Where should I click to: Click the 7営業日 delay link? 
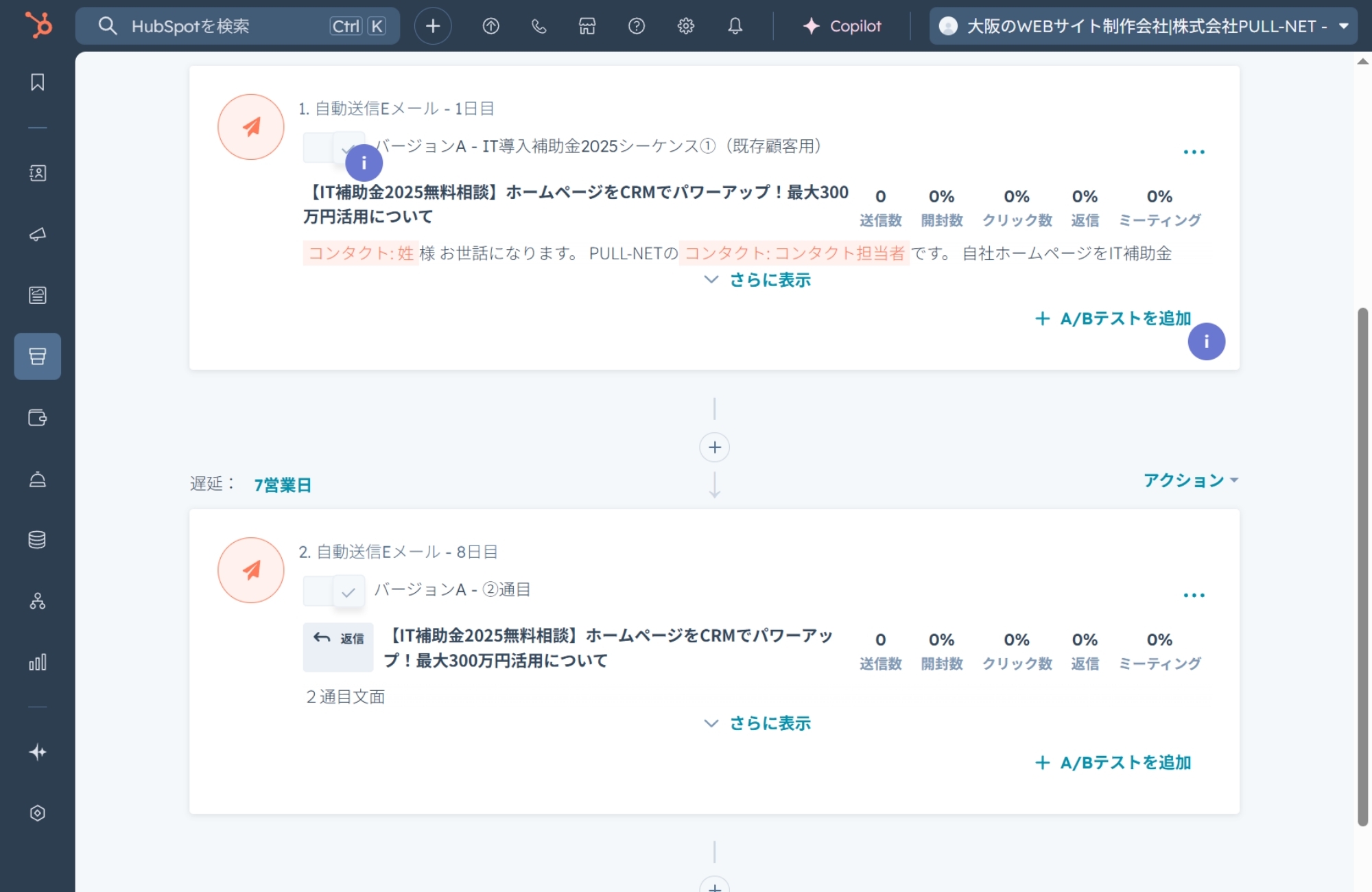coord(283,485)
